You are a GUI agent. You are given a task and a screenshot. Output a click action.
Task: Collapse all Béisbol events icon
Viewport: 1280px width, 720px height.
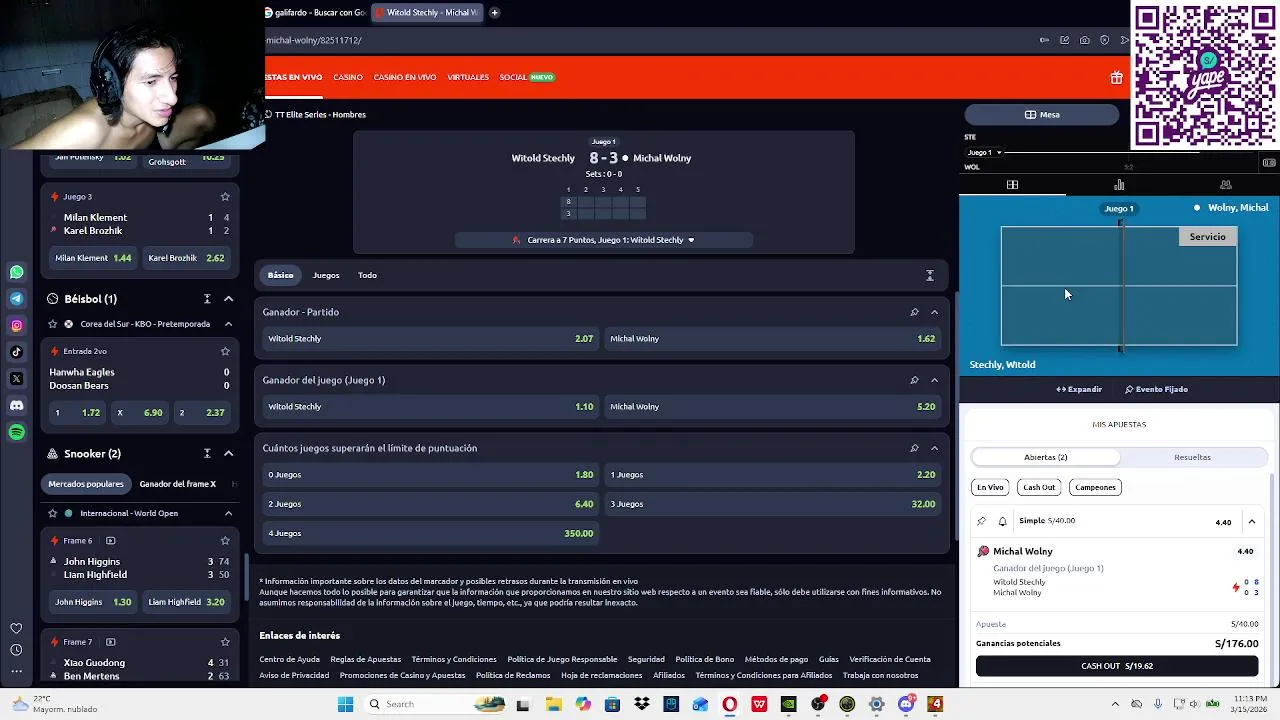[x=207, y=299]
